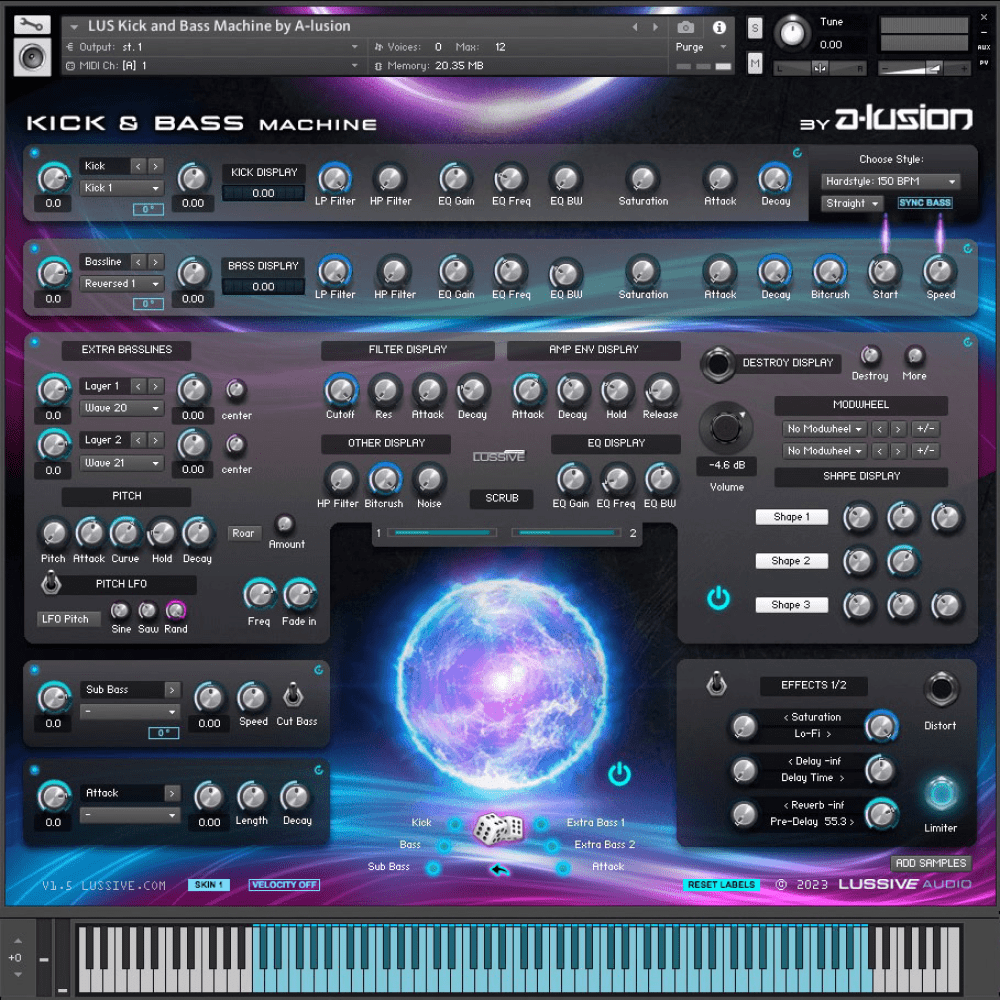Click the Distort round button

tap(941, 689)
